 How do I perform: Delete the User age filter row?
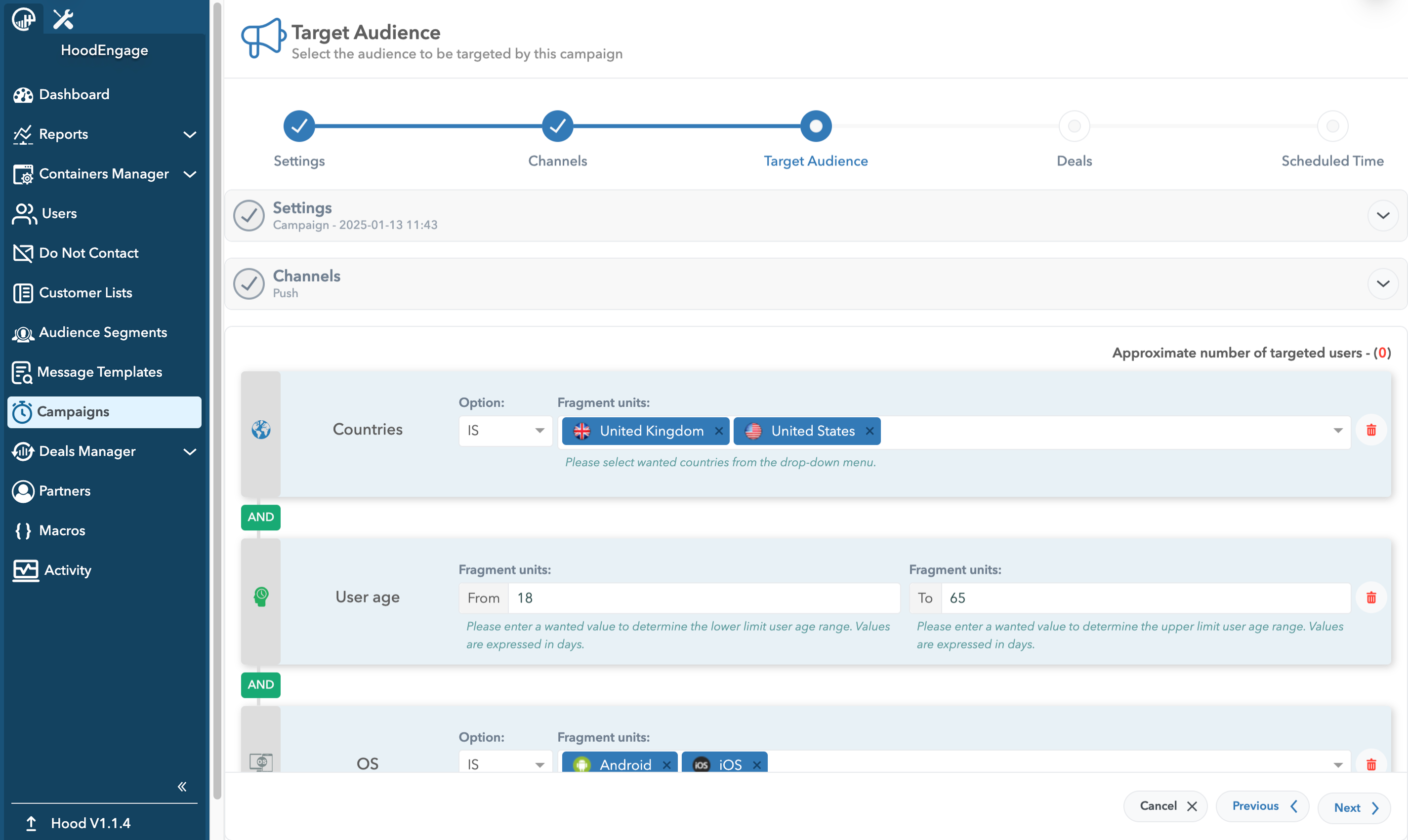[1370, 598]
